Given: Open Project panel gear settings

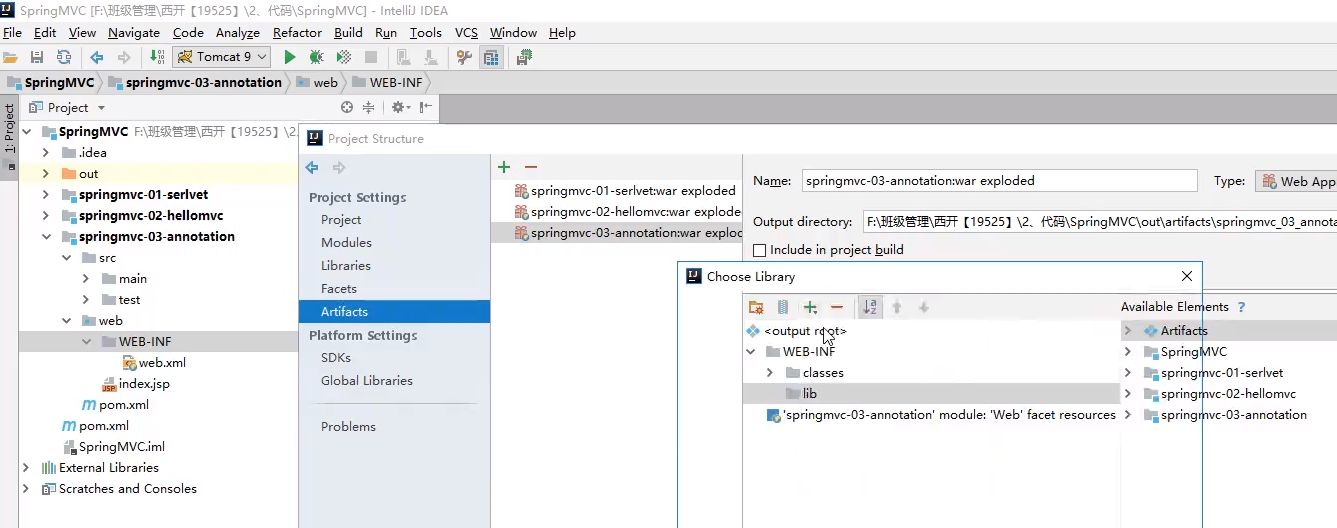Looking at the screenshot, I should pos(399,107).
